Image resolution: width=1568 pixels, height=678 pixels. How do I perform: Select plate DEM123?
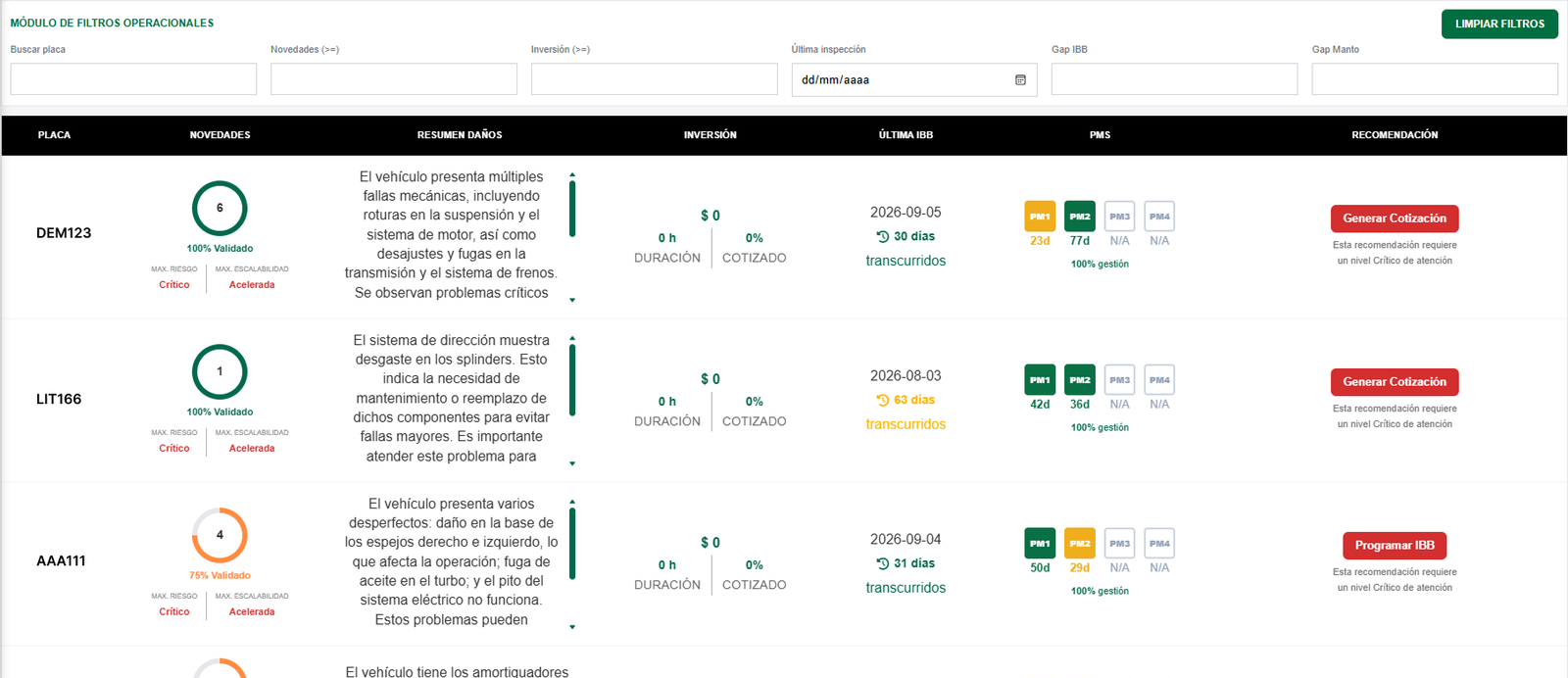(x=64, y=233)
